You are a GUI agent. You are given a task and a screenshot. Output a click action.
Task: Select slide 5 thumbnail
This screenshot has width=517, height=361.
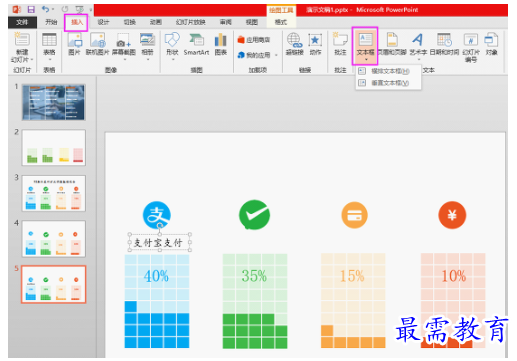54,284
